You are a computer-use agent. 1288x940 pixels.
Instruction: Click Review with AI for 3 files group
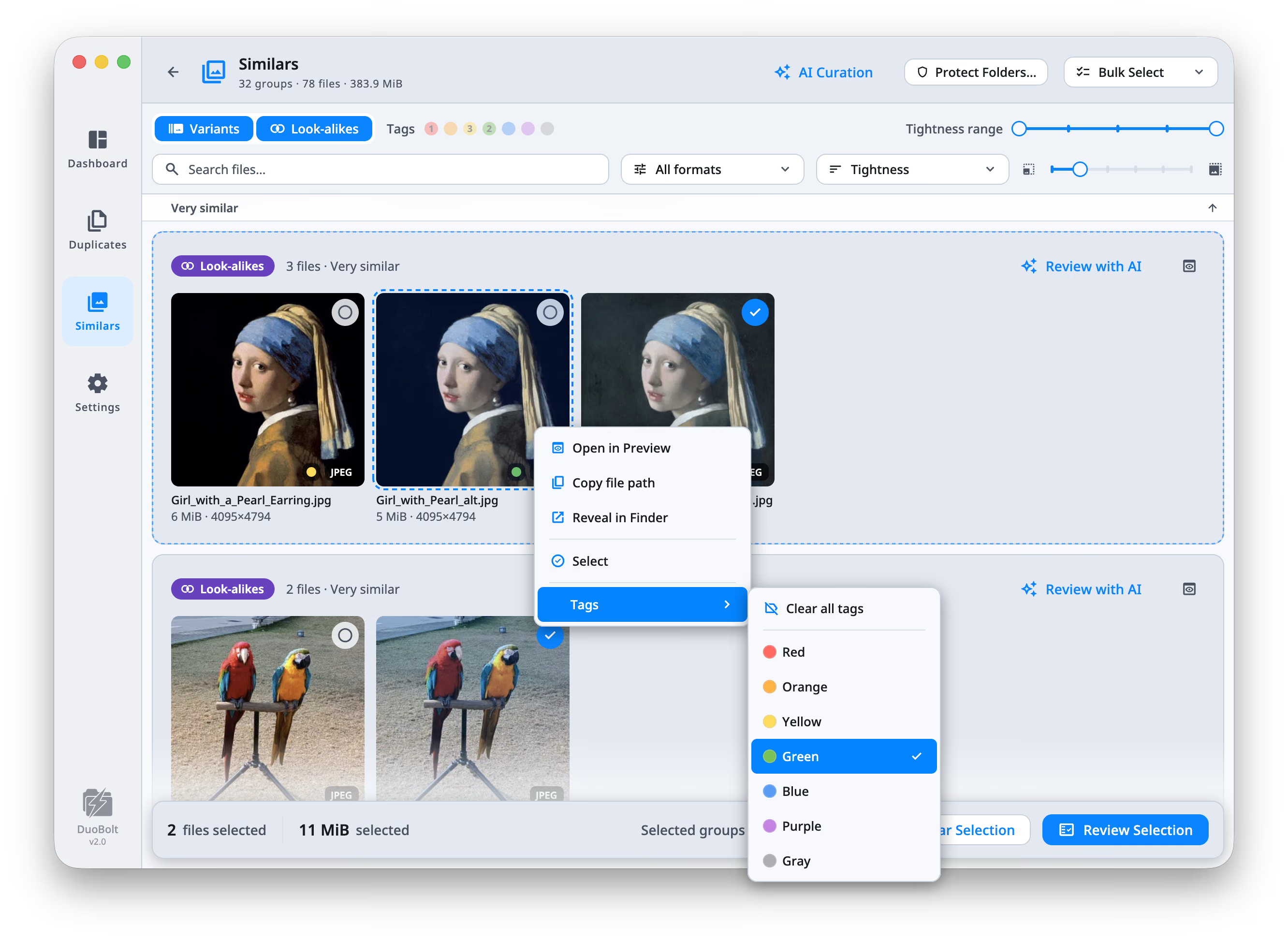tap(1081, 266)
